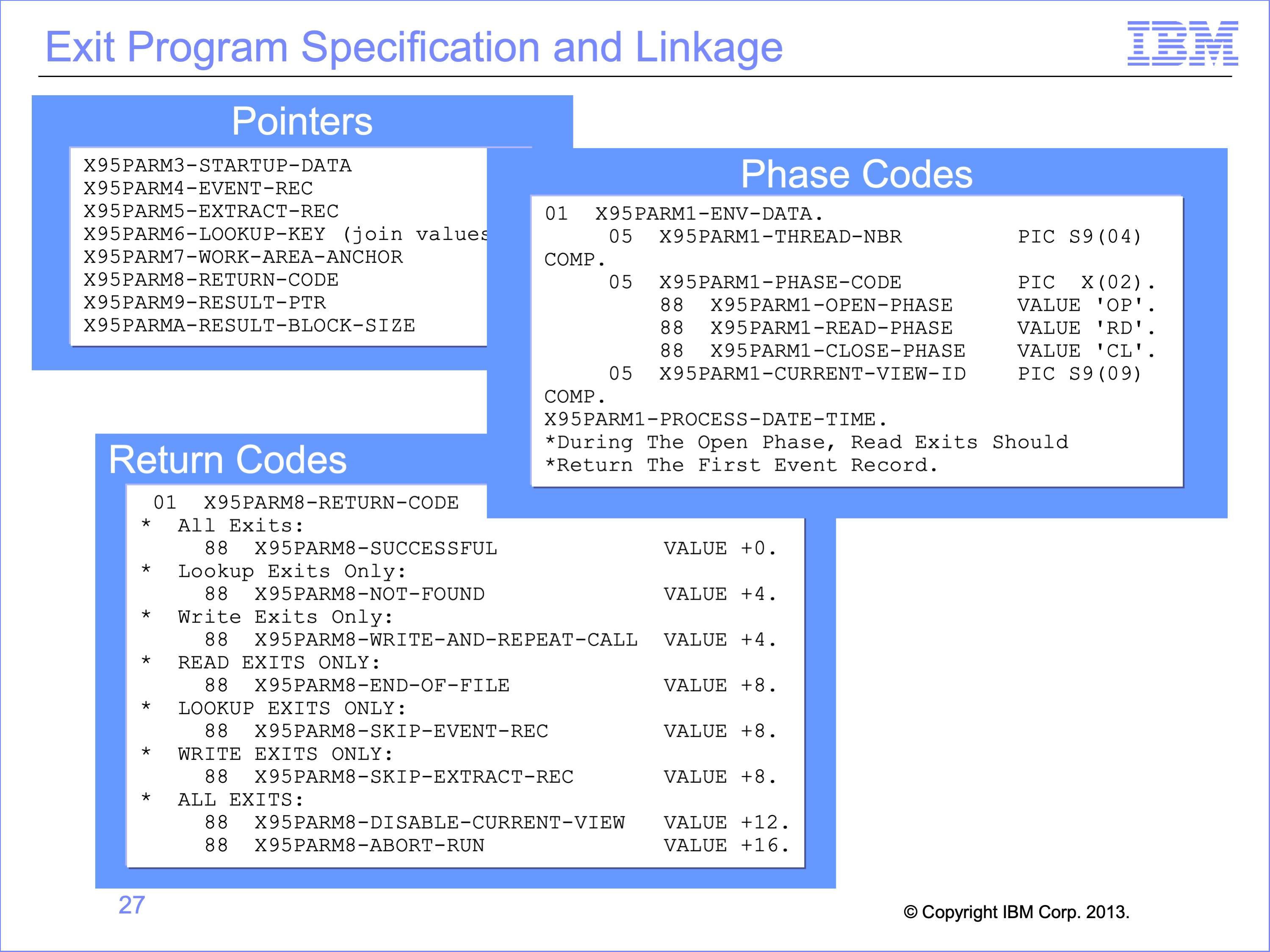This screenshot has width=1270, height=952.
Task: Click 'VALUE +4.' for WRITE-AND-REPEAT-CALL
Action: click(720, 640)
